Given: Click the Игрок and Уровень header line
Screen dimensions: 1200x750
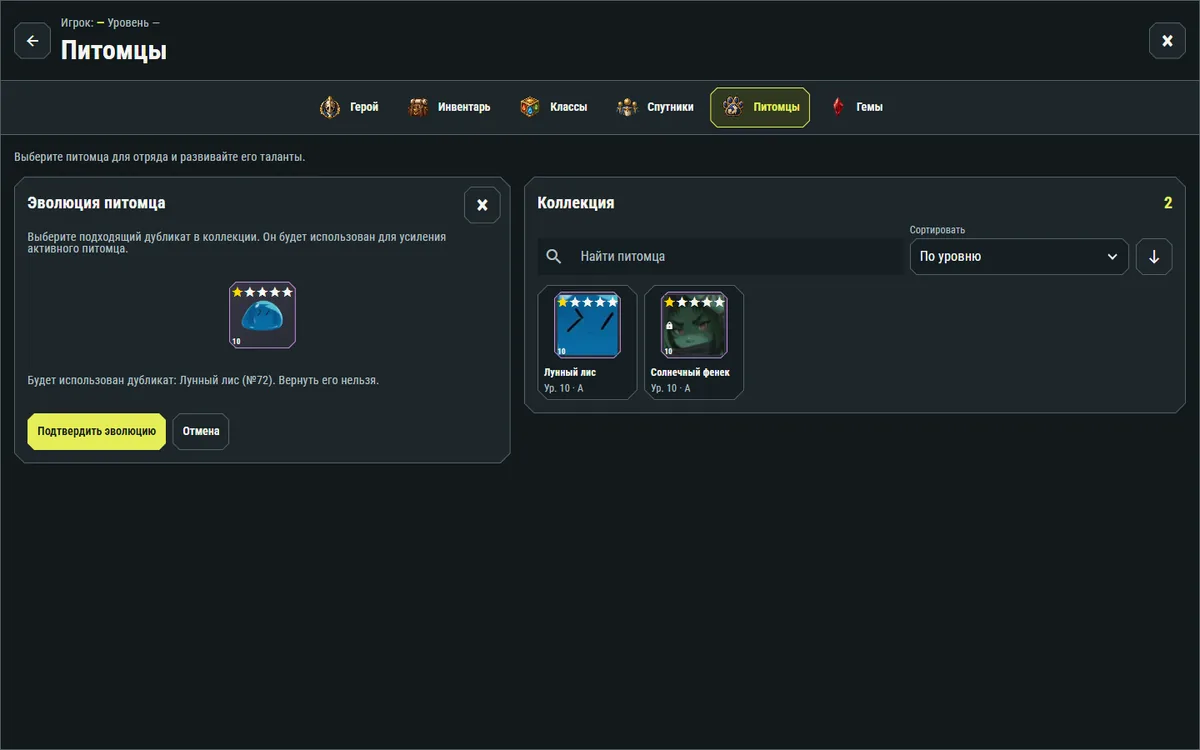Looking at the screenshot, I should [110, 22].
